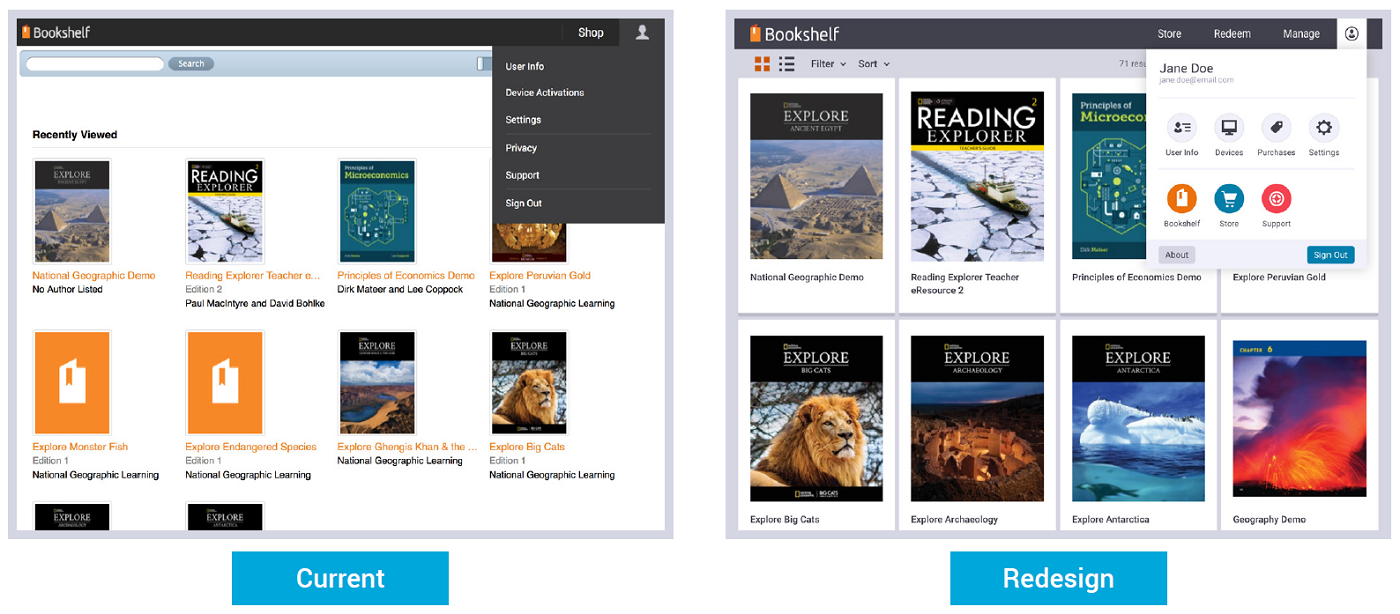
Task: Select User Info in Current dropdown menu
Action: [x=525, y=67]
